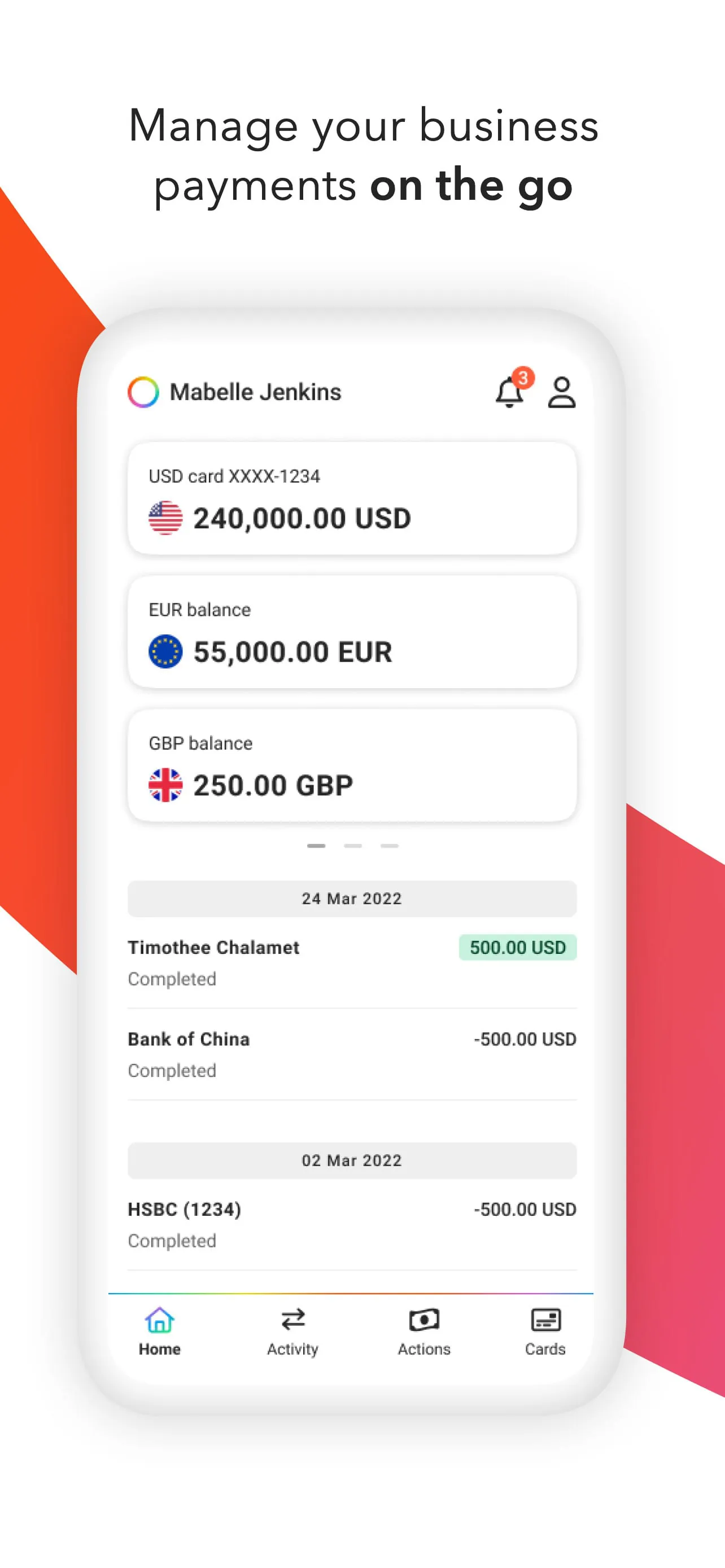Click the US flag on the USD card

(165, 518)
